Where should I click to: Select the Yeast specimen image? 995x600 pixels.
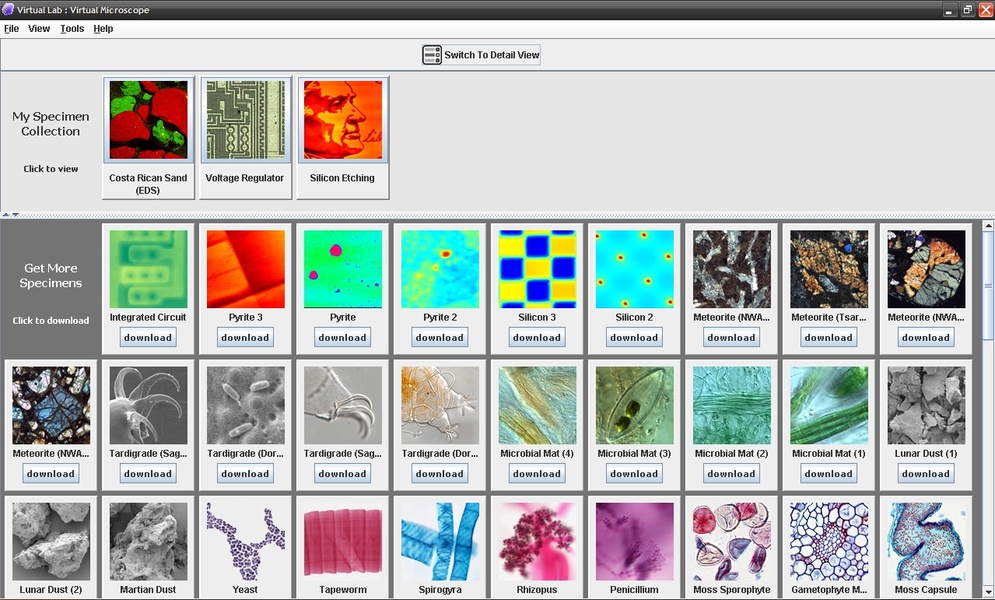(x=245, y=541)
